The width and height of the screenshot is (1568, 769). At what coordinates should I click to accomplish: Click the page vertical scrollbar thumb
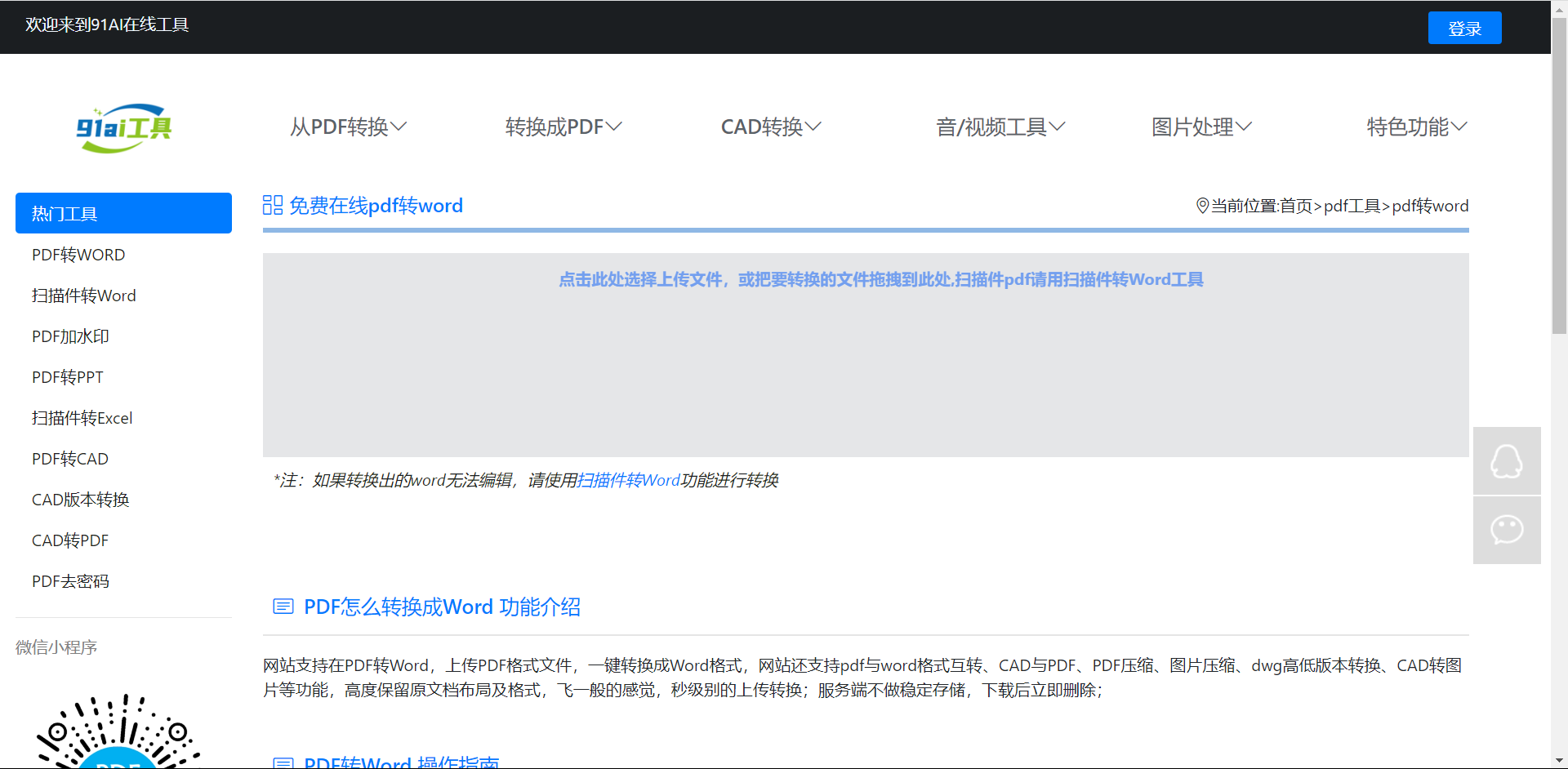click(x=1559, y=176)
